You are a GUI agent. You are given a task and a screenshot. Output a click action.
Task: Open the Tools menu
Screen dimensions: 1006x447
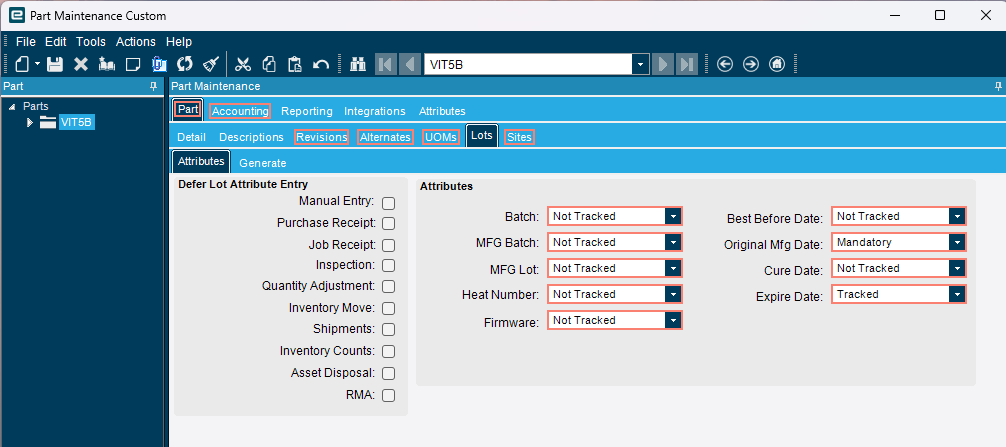[x=91, y=42]
